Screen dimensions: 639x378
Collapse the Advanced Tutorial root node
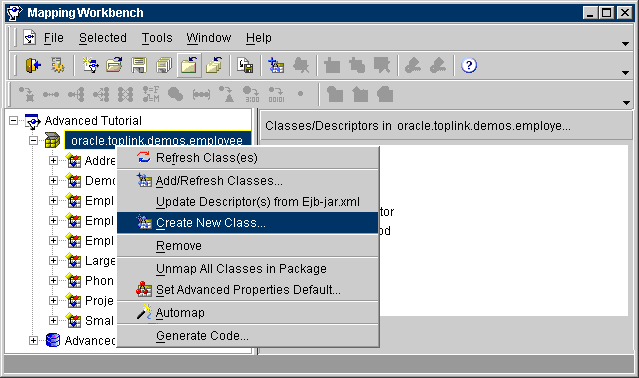[13, 121]
